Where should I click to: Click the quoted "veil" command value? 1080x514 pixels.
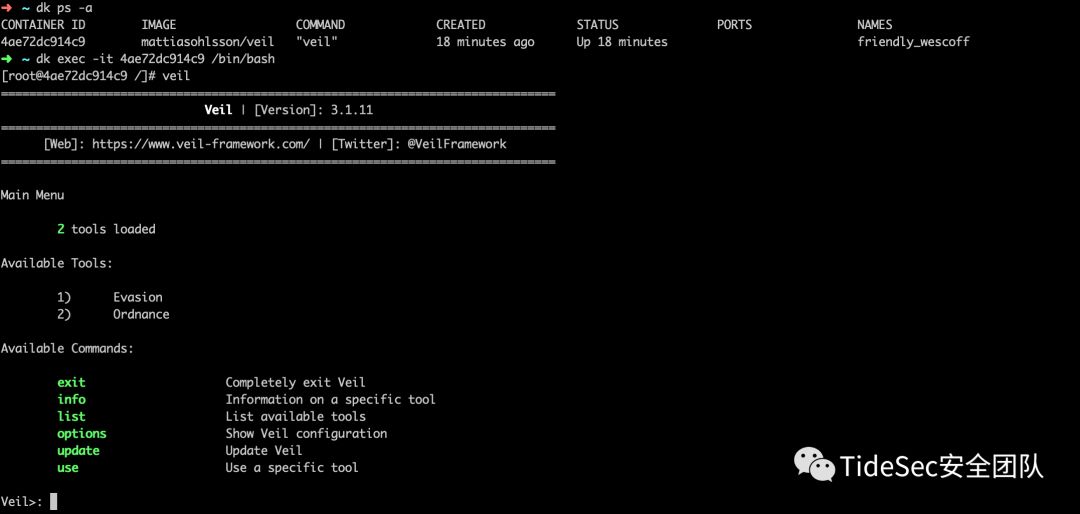pos(317,41)
